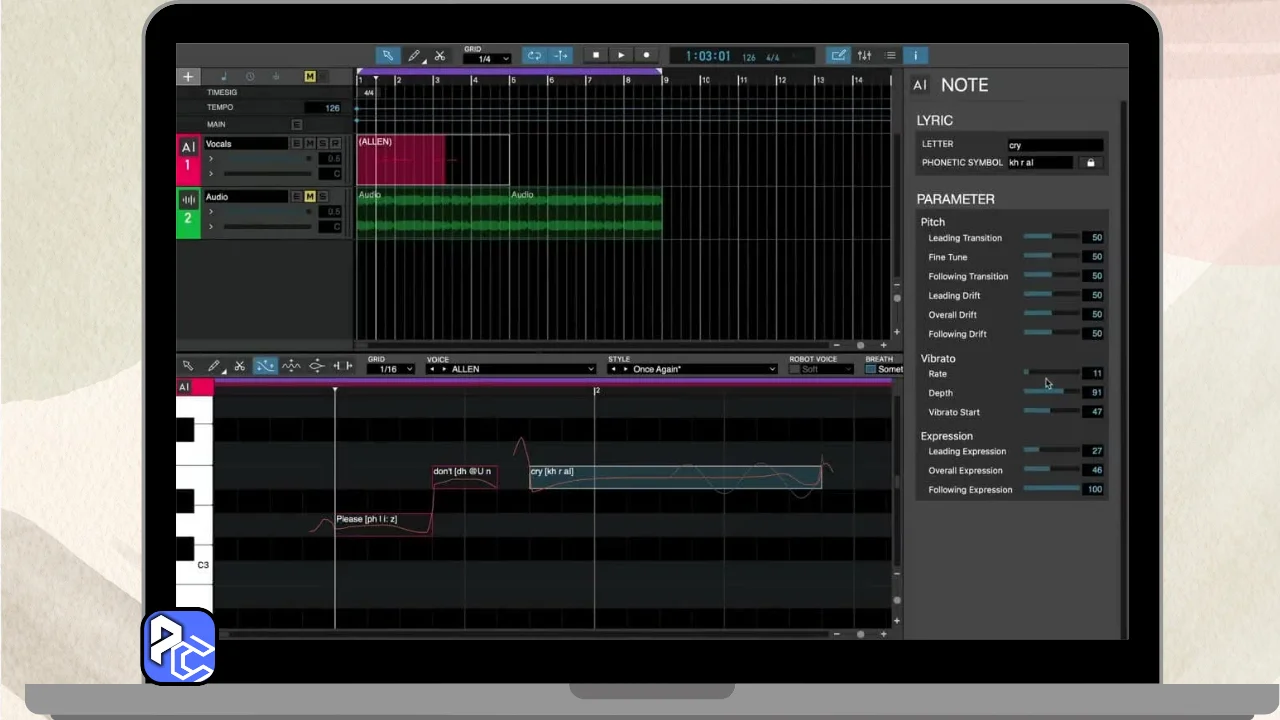Viewport: 1280px width, 720px height.
Task: Click the Vibrato Depth slider
Action: (x=1051, y=393)
